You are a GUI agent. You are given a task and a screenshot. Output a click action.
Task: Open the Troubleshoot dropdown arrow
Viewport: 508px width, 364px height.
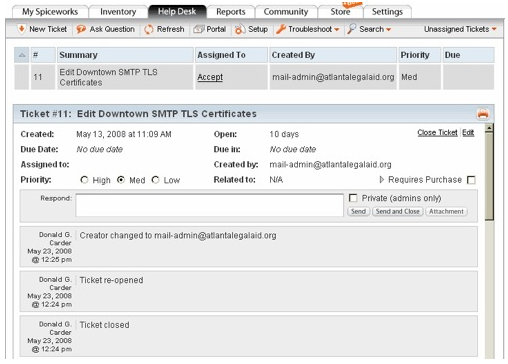pyautogui.click(x=337, y=30)
